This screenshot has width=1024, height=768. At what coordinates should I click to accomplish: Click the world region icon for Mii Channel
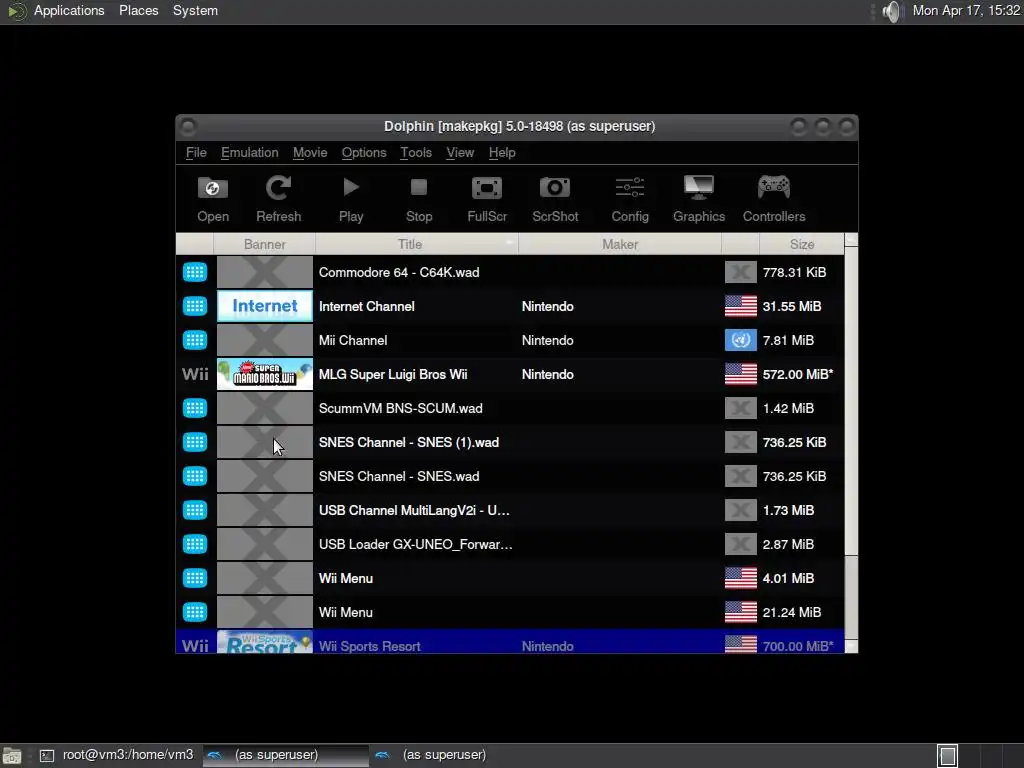click(x=741, y=340)
